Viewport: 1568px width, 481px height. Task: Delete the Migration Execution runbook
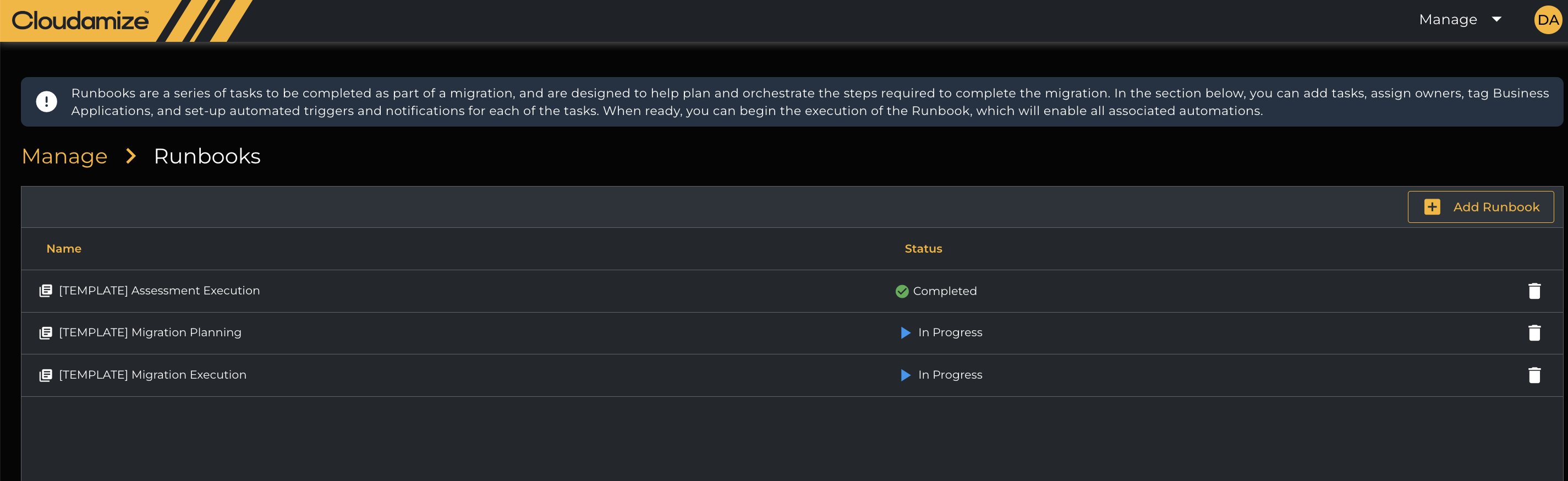coord(1534,375)
